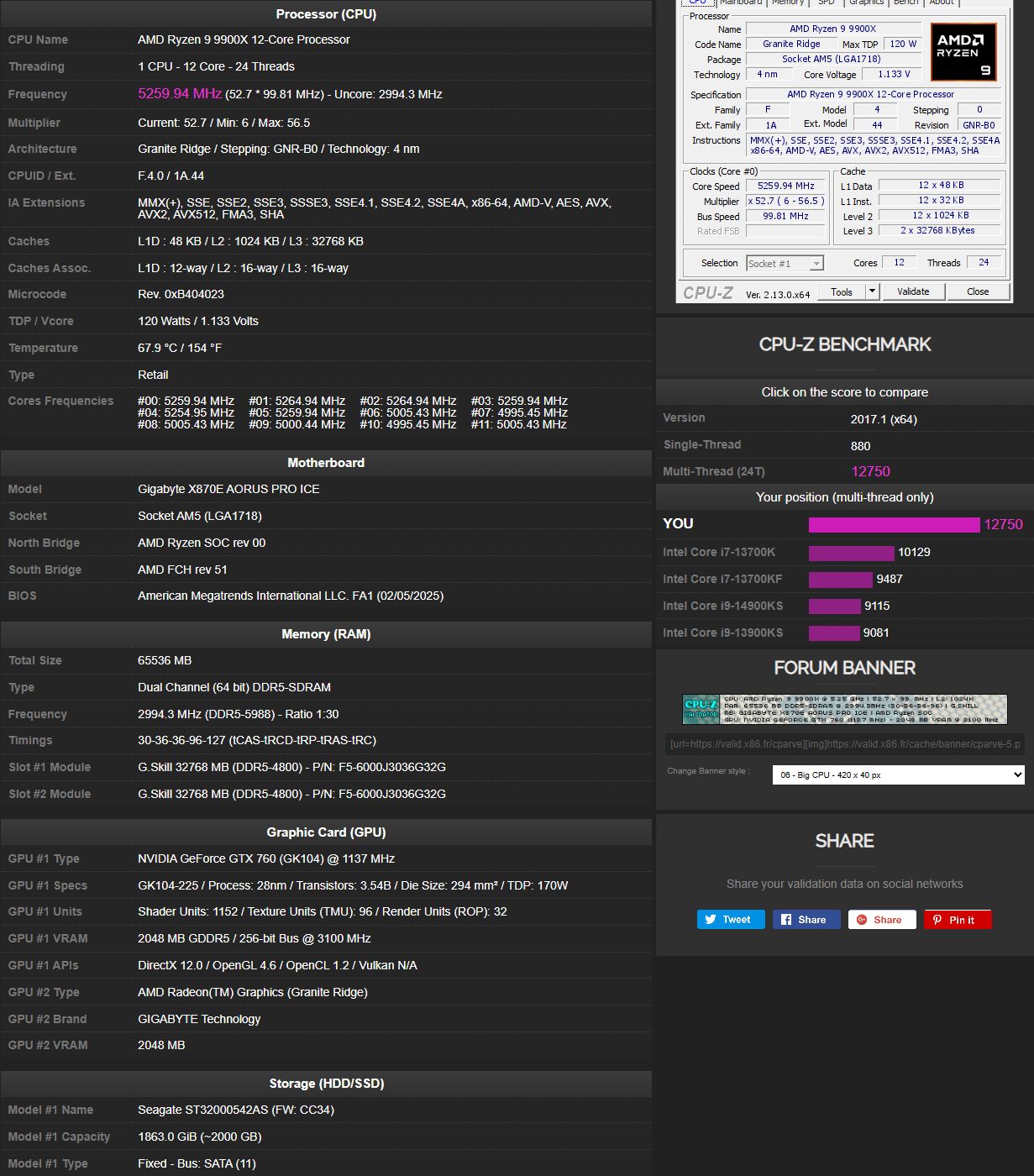Pin the result with Pin it
Viewport: 1034px width, 1176px height.
coord(958,920)
